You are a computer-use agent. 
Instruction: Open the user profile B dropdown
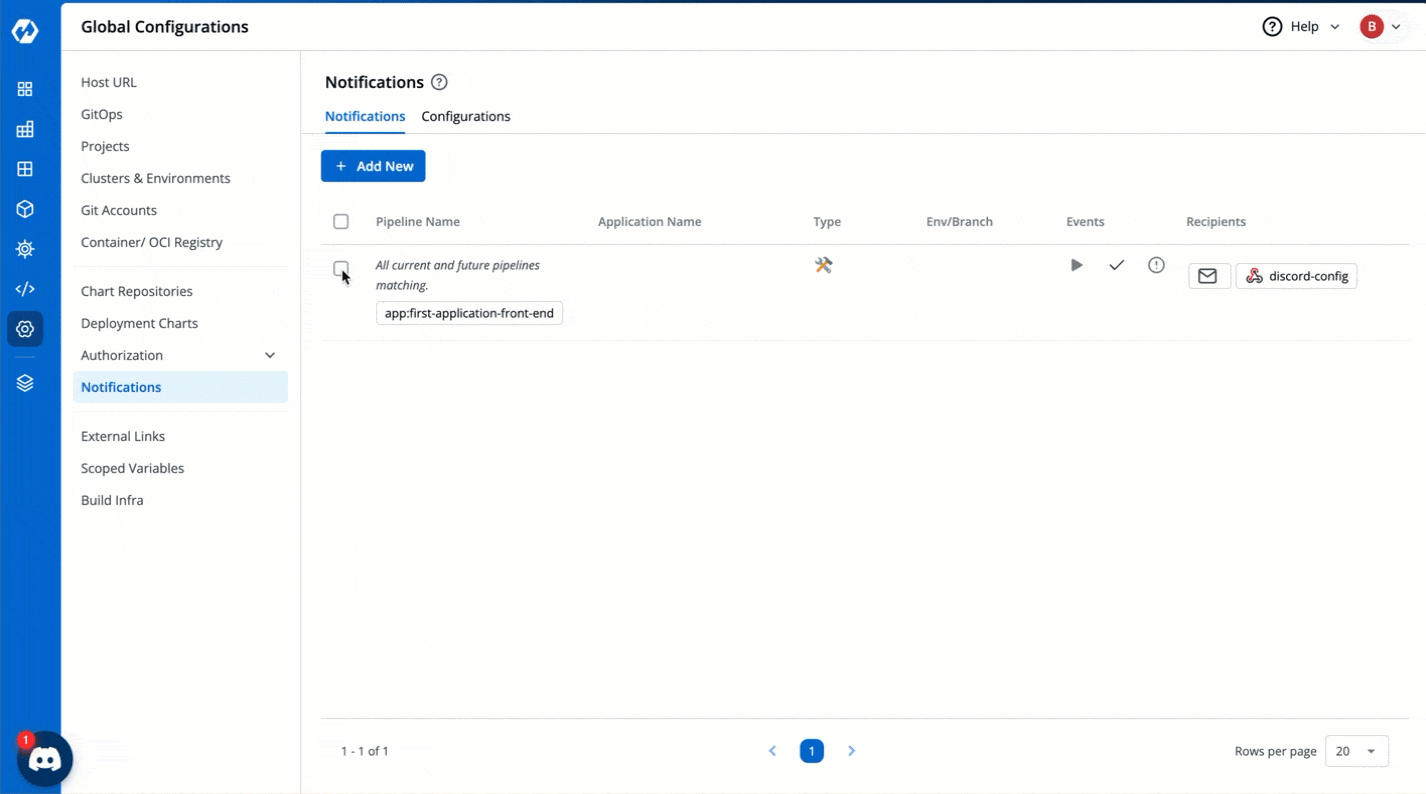(x=1380, y=27)
